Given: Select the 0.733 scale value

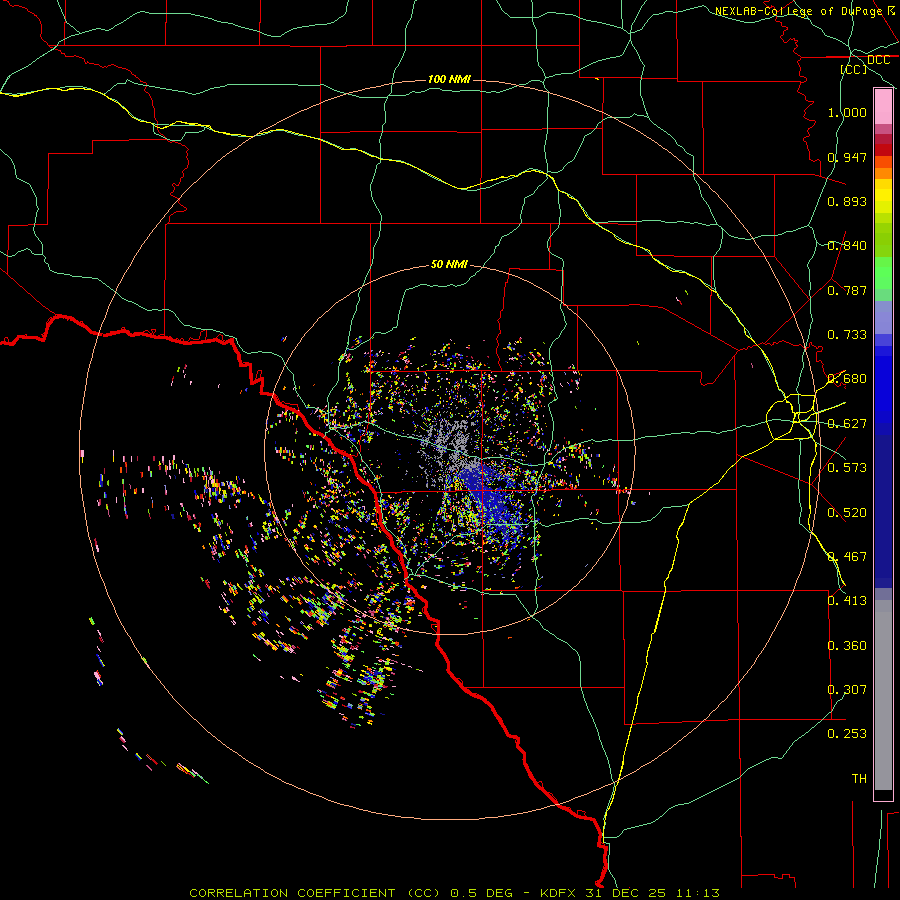Looking at the screenshot, I should pyautogui.click(x=847, y=335).
